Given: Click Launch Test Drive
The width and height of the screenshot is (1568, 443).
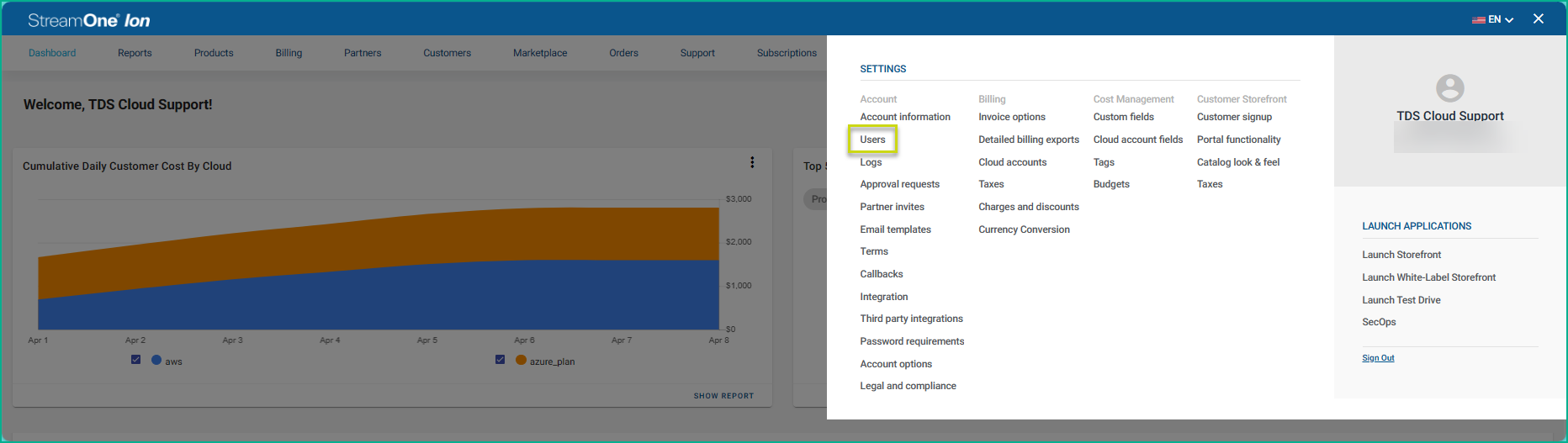Looking at the screenshot, I should coord(1401,300).
